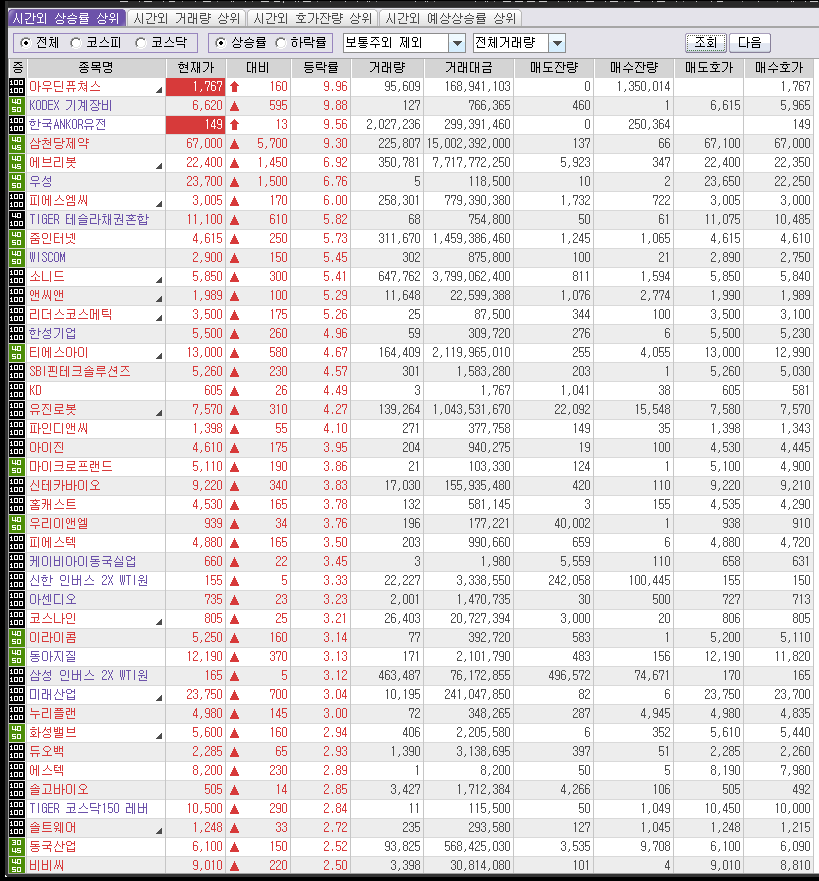
Task: Click rise triangle icon in 솔트웨어 row
Action: point(235,828)
